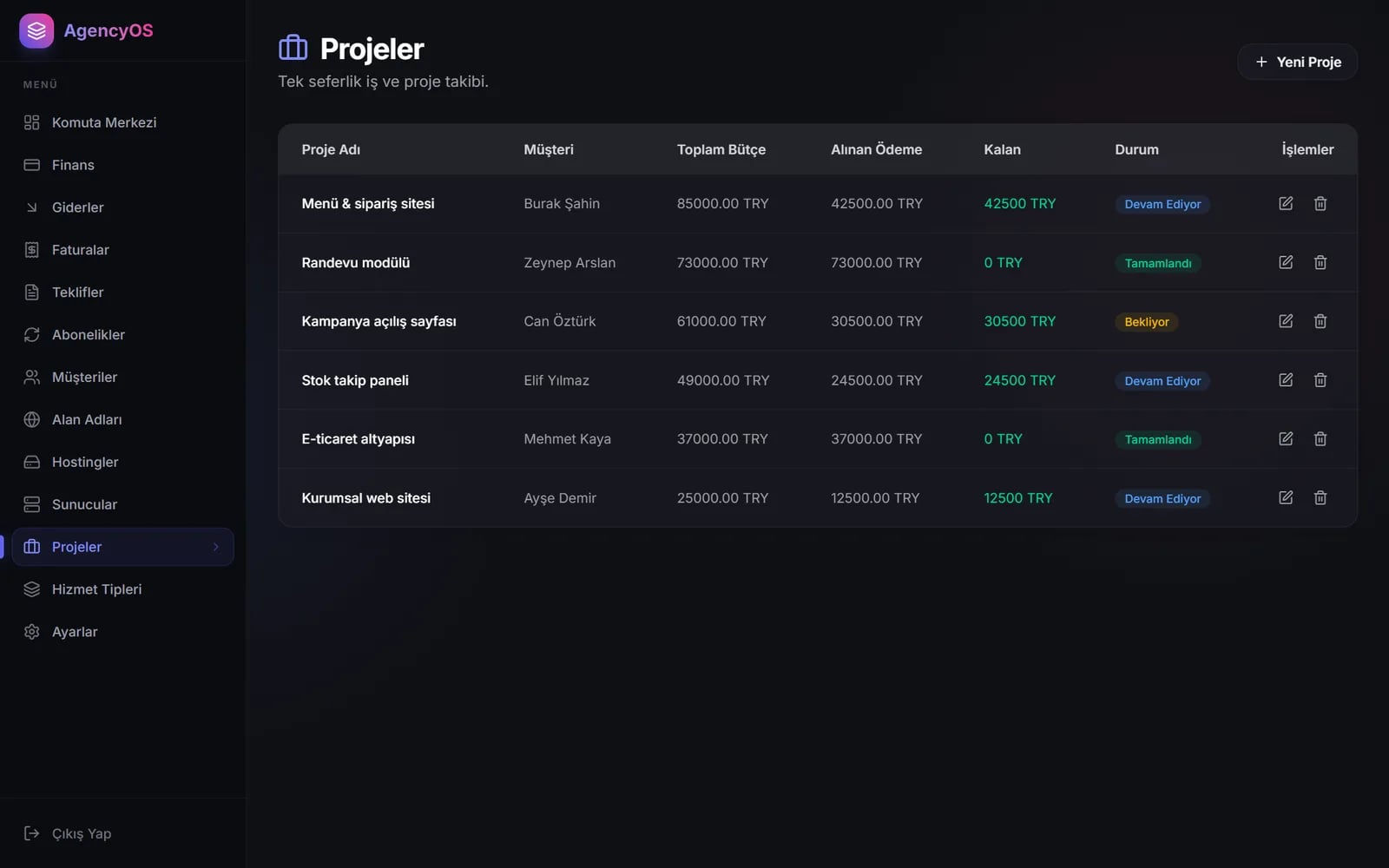Delete the Menü & sipariş sitesi project
Viewport: 1389px width, 868px height.
(1320, 203)
